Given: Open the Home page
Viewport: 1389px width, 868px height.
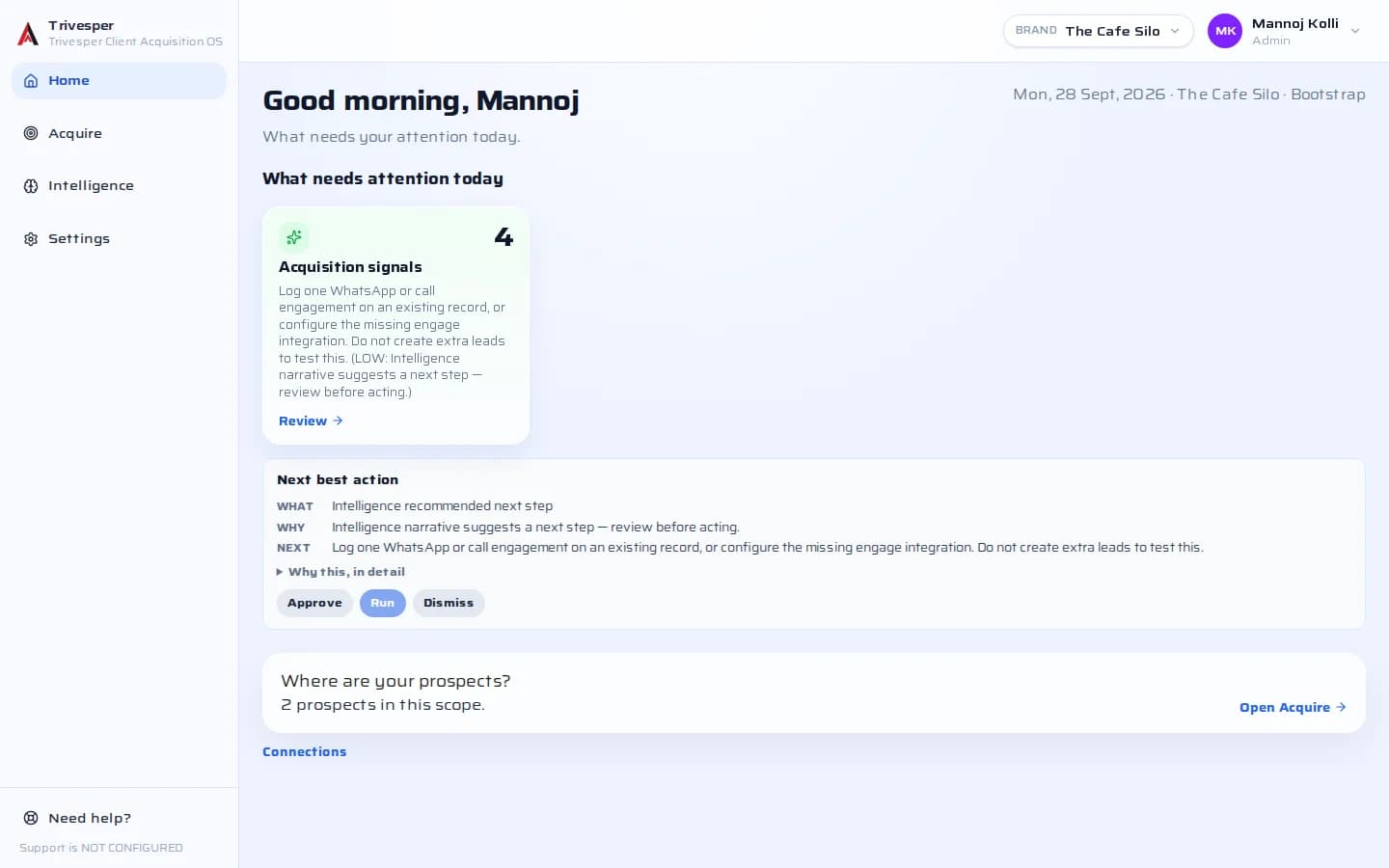Looking at the screenshot, I should coord(119,81).
